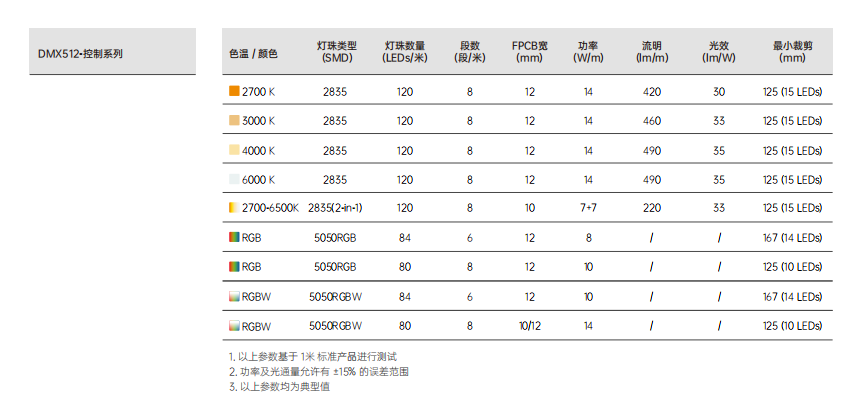Click the 2700-6500K gradient swatch icon
Viewport: 866px width, 420px height.
[234, 208]
